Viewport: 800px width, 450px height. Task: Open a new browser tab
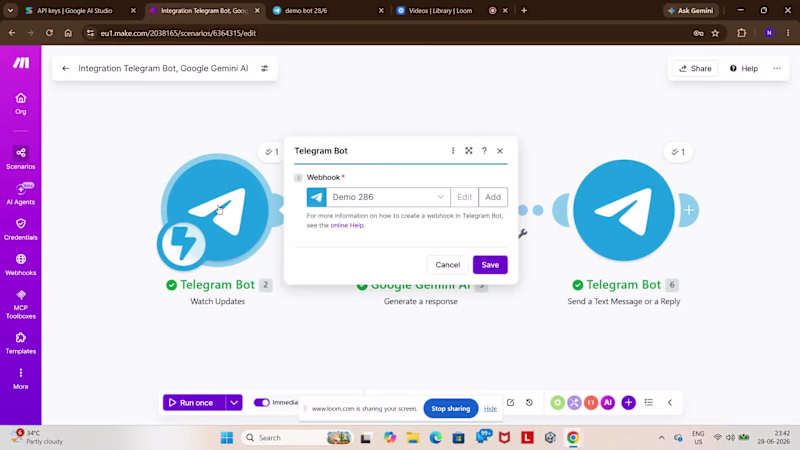pyautogui.click(x=524, y=10)
